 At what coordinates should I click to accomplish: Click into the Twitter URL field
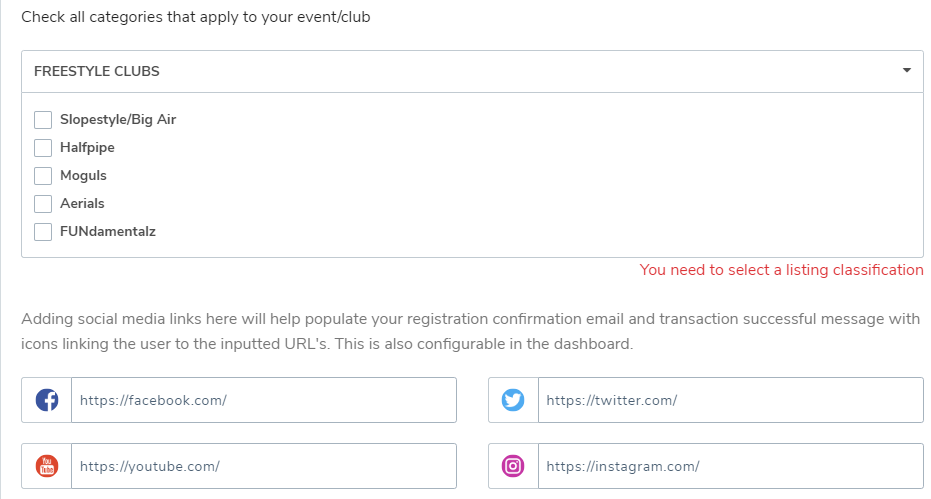point(730,400)
